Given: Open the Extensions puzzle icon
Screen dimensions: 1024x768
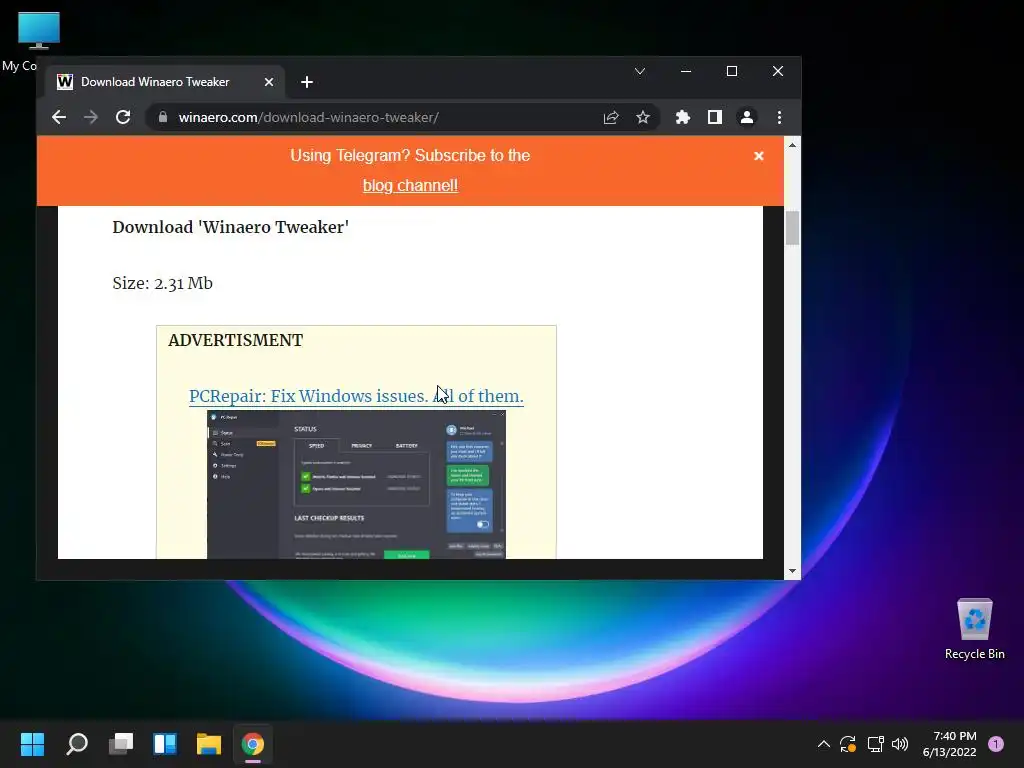Looking at the screenshot, I should click(682, 118).
